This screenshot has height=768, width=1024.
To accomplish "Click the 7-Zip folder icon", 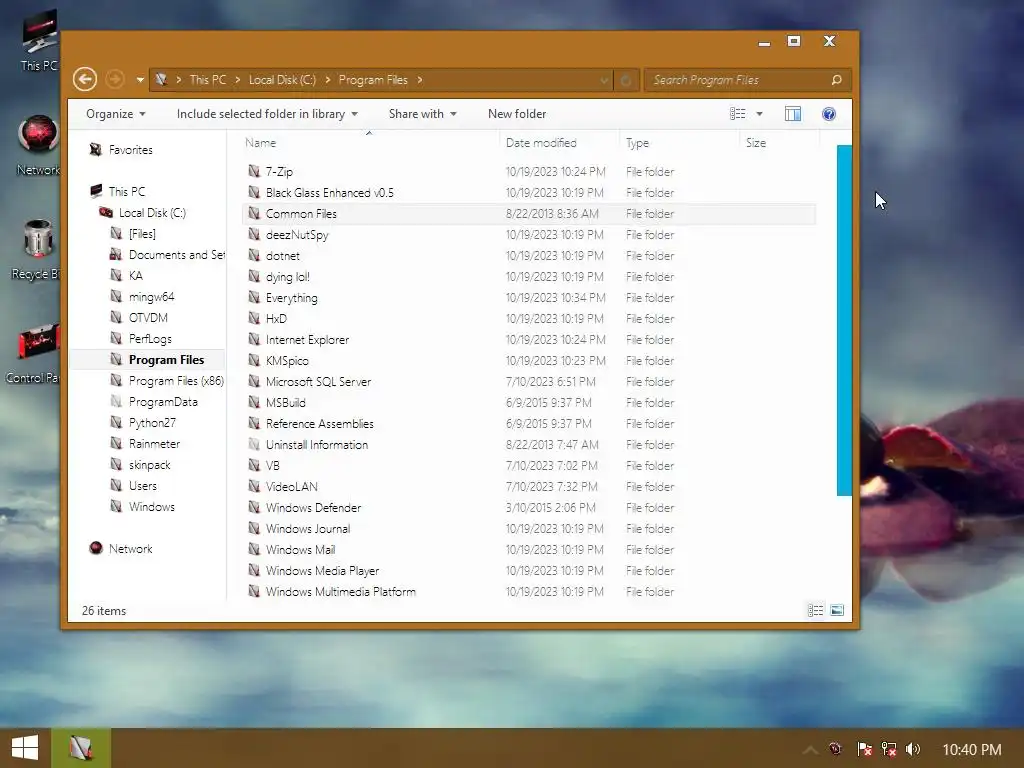I will (254, 171).
